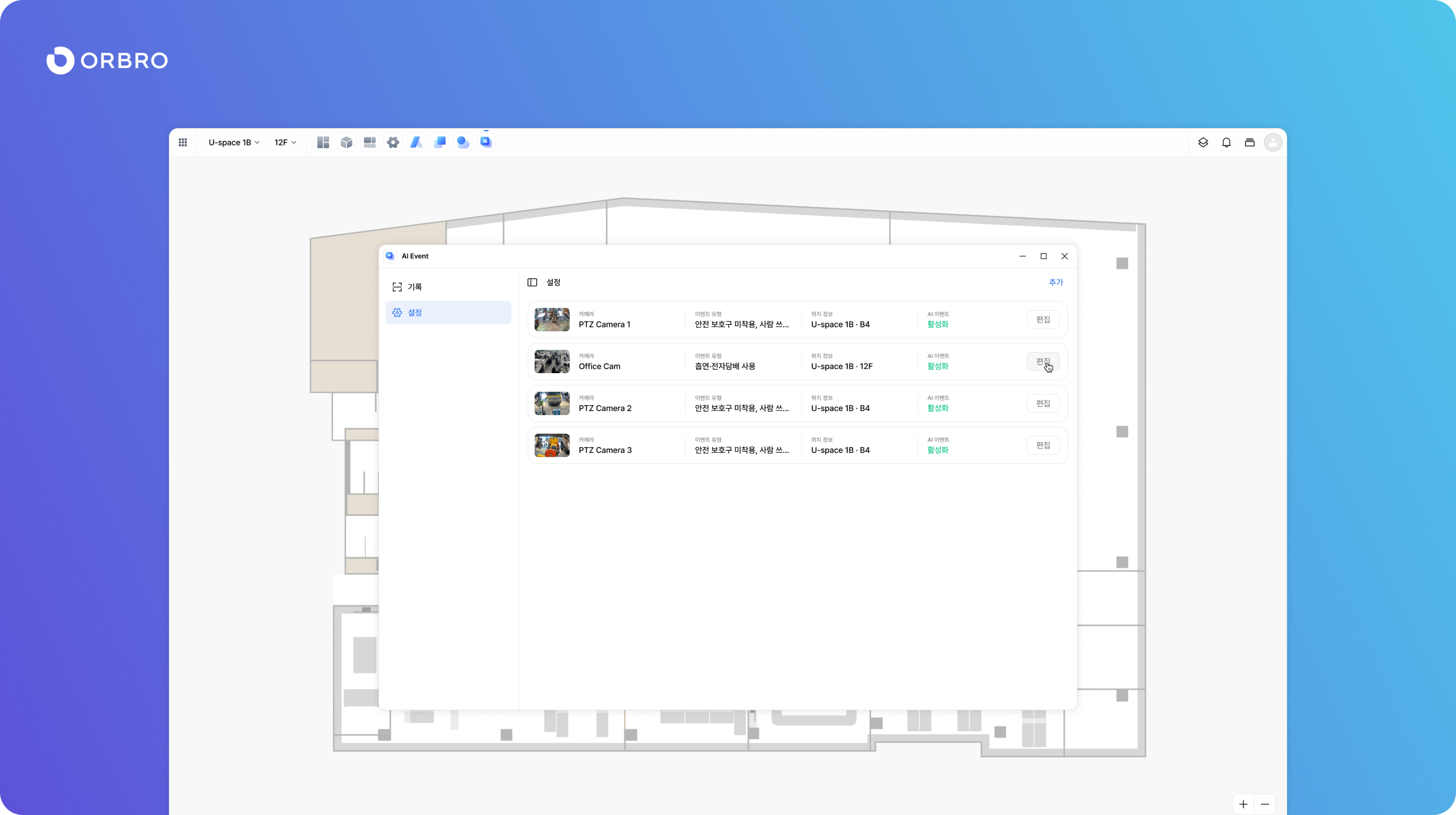This screenshot has width=1456, height=815.
Task: Toggle the sidebar panel icon beside 설정
Action: [532, 282]
